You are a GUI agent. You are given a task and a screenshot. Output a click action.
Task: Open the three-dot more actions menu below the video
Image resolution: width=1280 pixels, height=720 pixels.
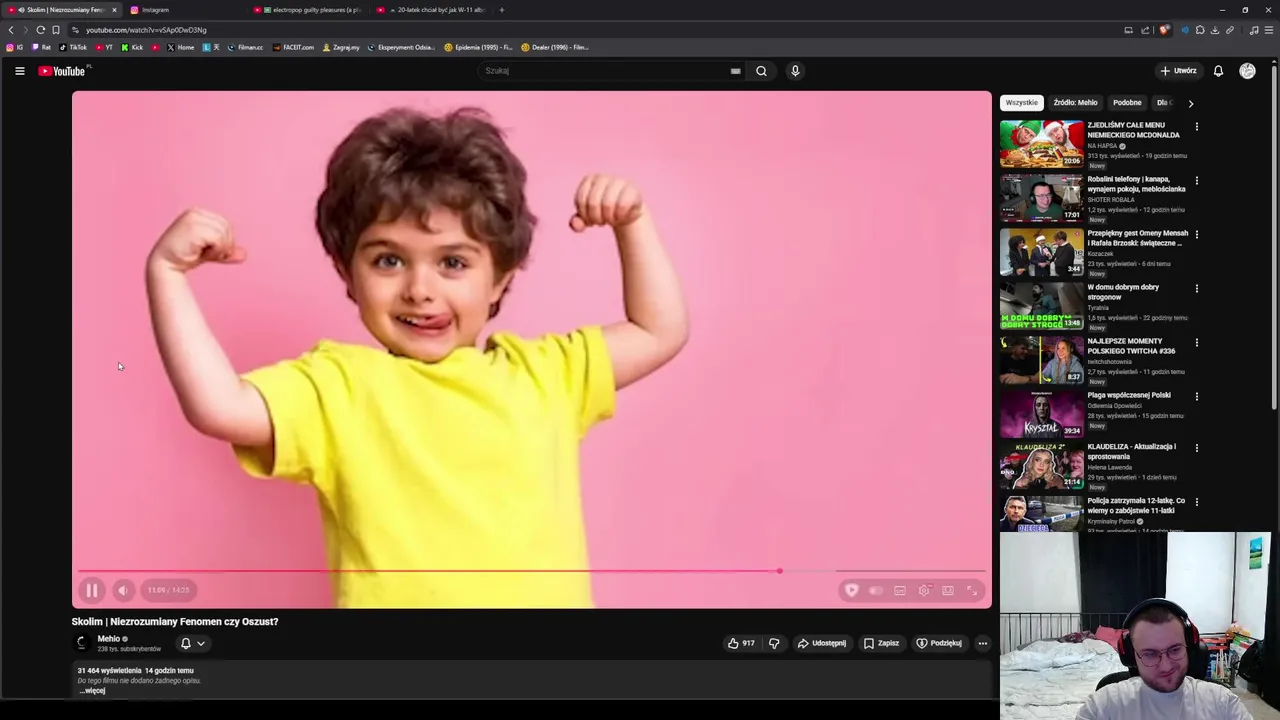coord(983,643)
